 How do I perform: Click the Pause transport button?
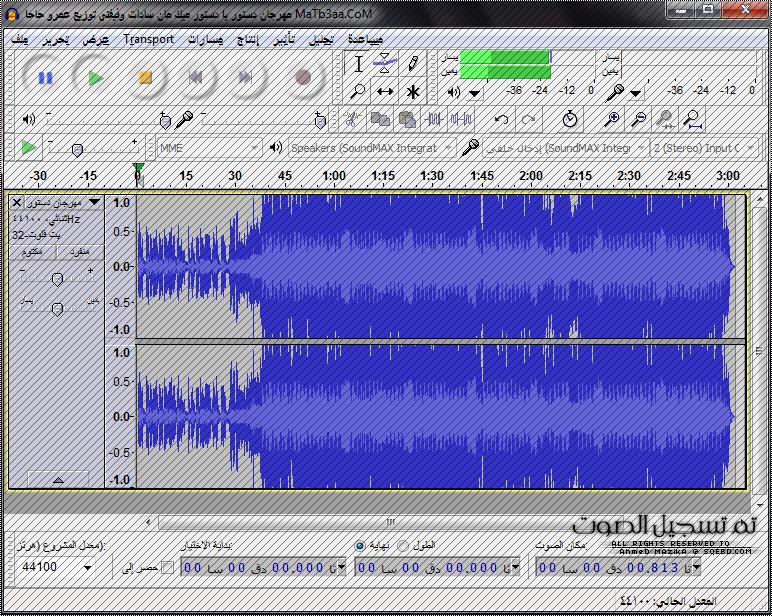tap(45, 77)
